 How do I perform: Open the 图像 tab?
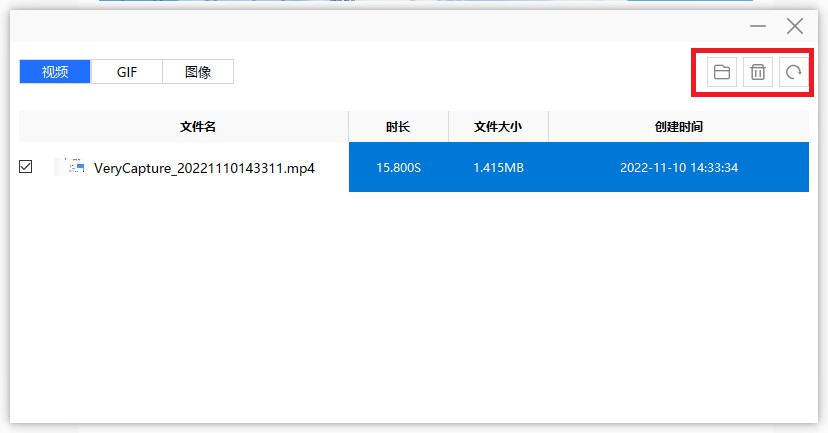(198, 72)
